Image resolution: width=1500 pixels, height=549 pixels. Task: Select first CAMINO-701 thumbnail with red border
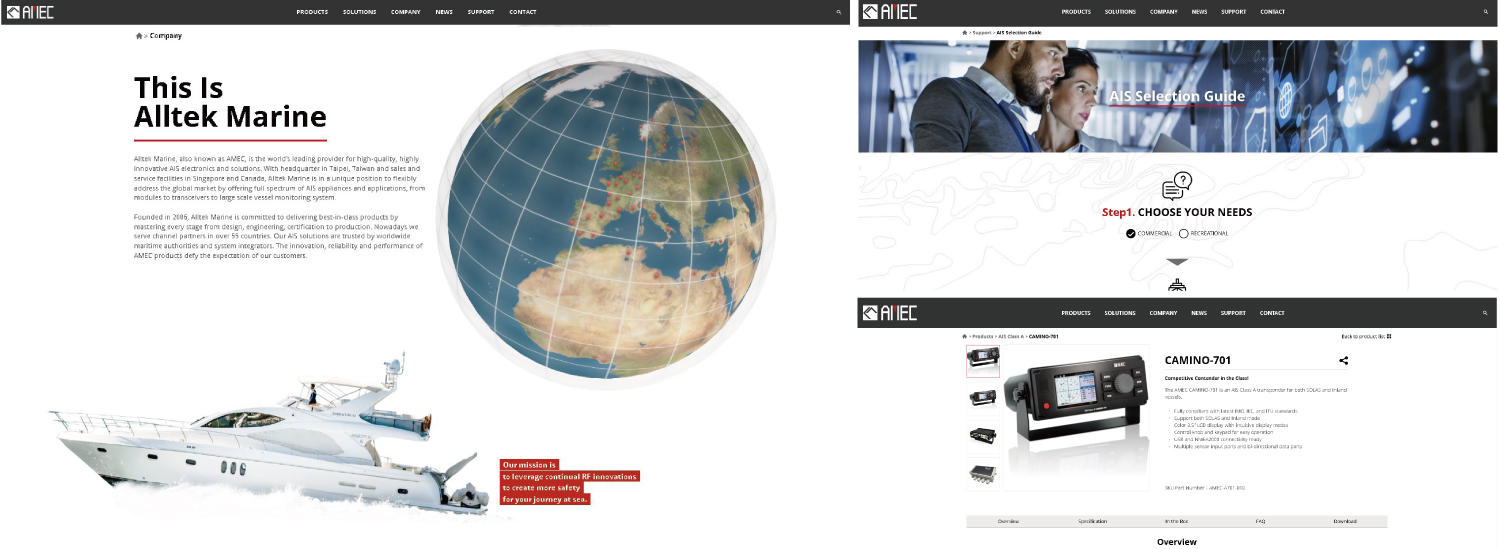(x=982, y=361)
